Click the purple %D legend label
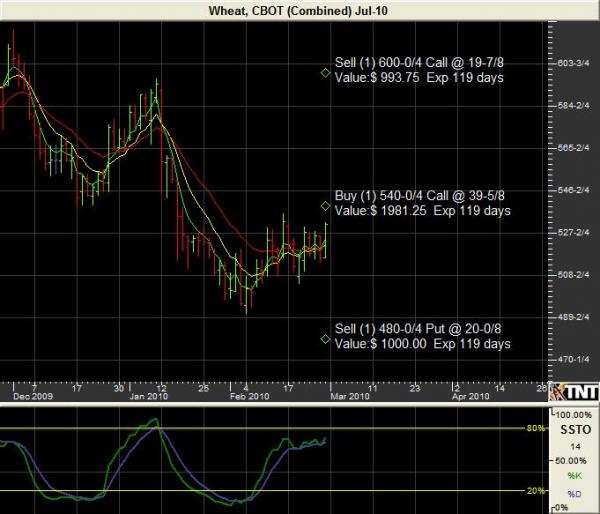Image resolution: width=600 pixels, height=514 pixels. [x=573, y=493]
